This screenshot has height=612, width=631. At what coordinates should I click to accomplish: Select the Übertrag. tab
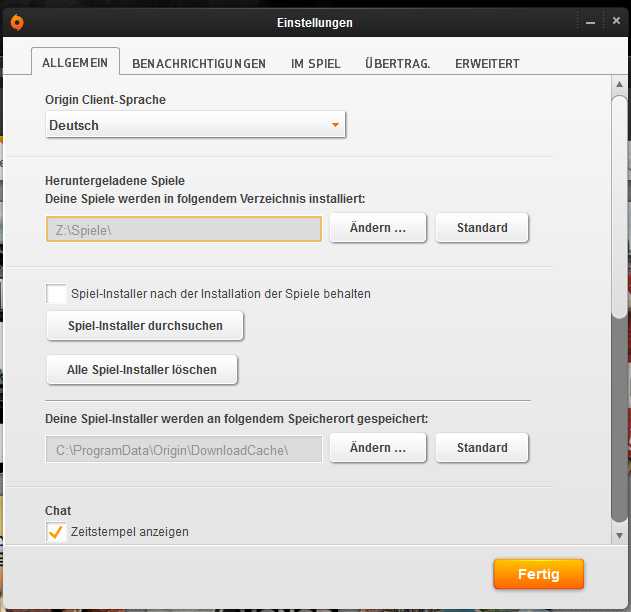(x=398, y=64)
